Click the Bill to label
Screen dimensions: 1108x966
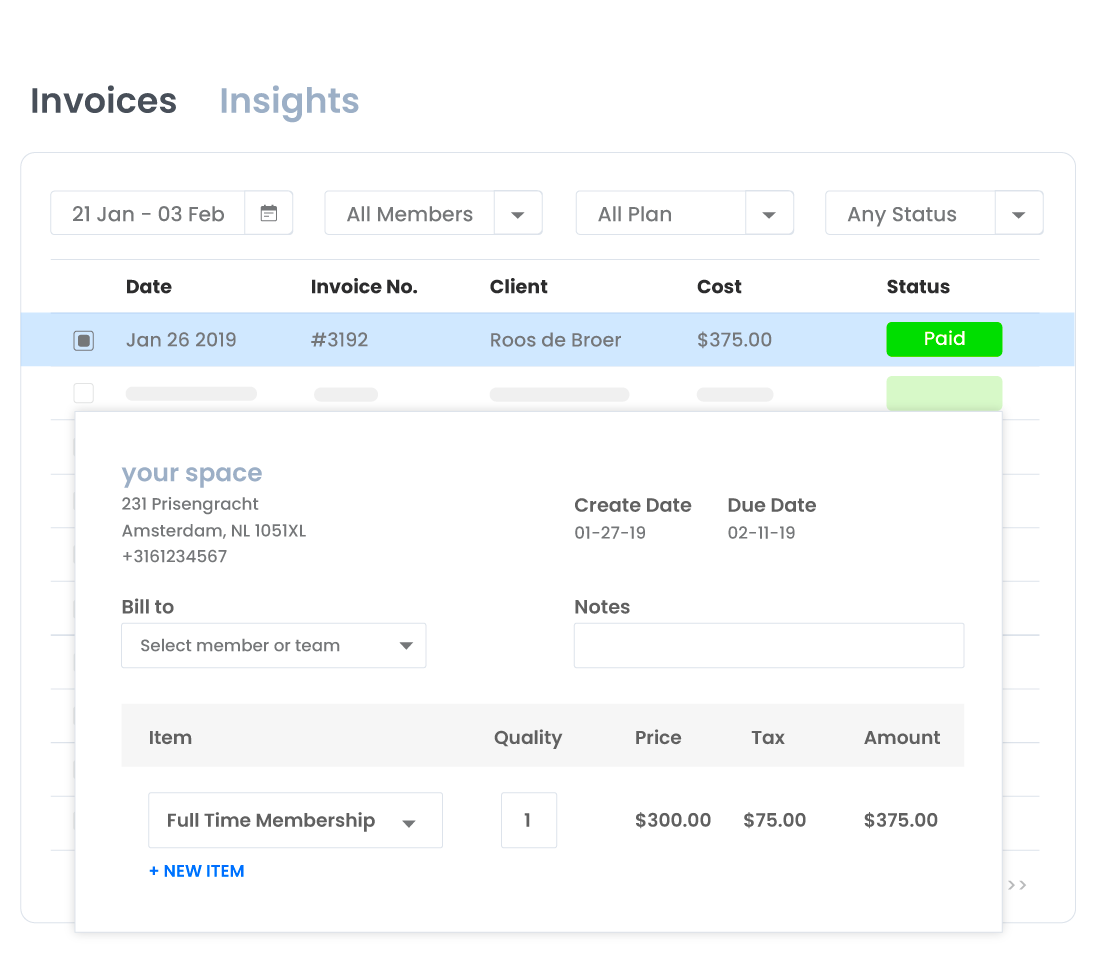pos(148,607)
